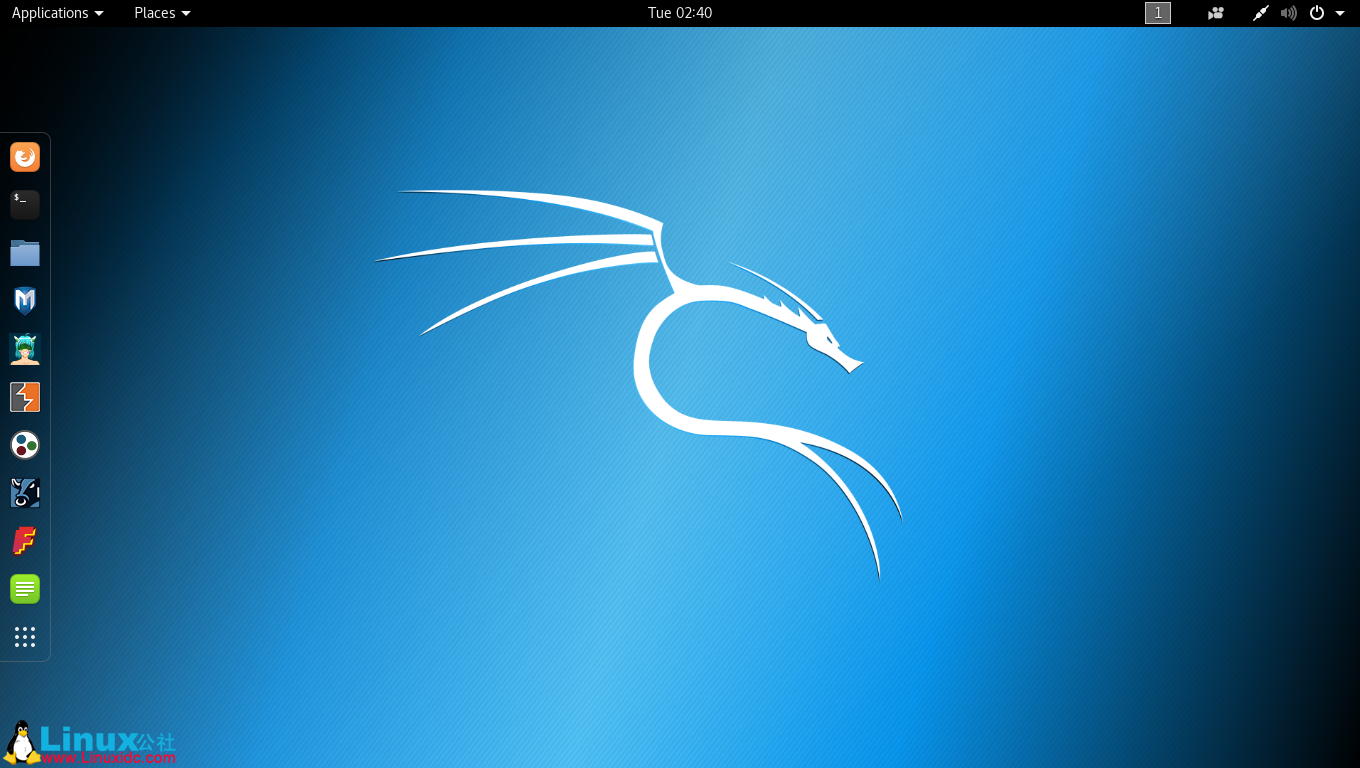Show all applications grid
The width and height of the screenshot is (1360, 768).
click(x=25, y=637)
